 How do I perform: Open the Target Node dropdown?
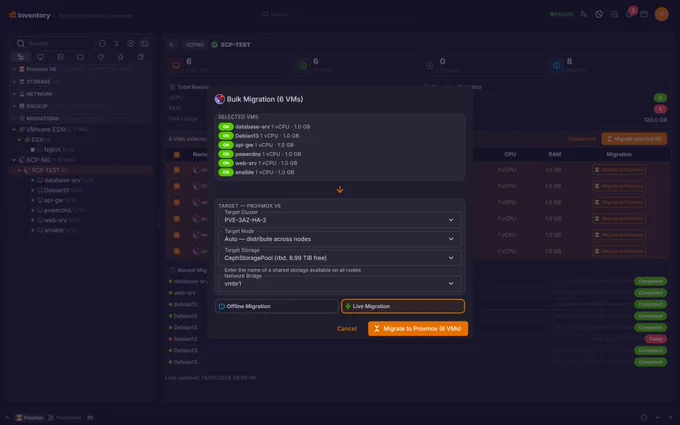[340, 239]
